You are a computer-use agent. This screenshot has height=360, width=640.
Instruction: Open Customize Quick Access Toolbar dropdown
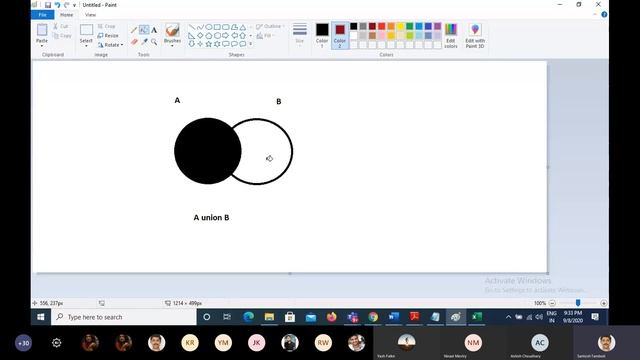pyautogui.click(x=74, y=5)
